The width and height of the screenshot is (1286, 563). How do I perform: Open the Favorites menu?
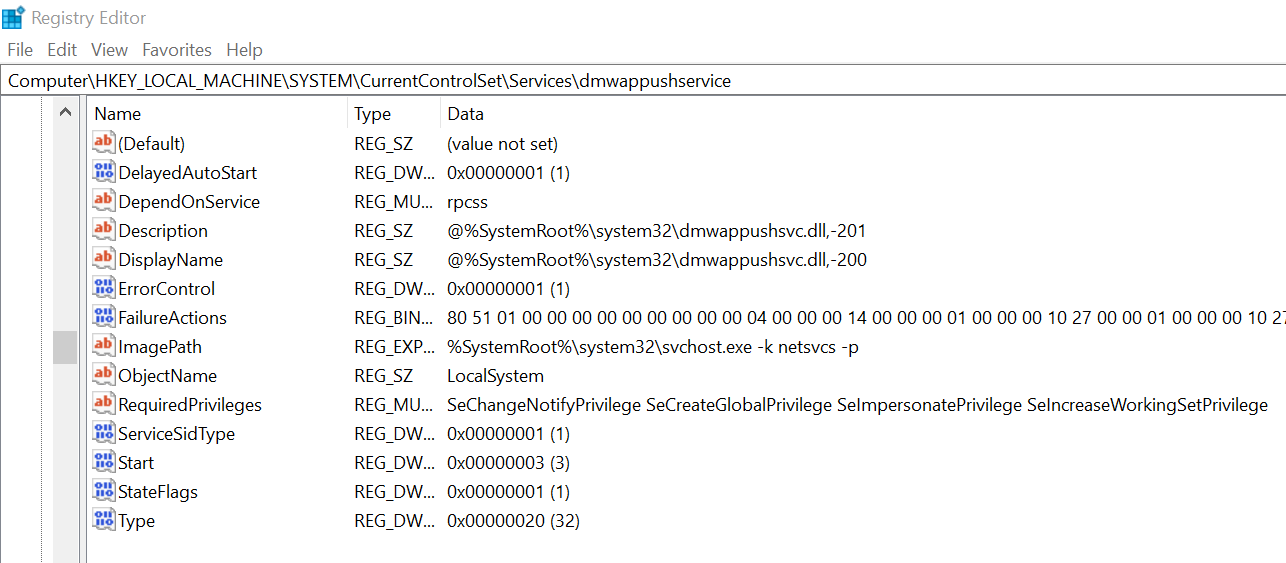click(x=177, y=50)
